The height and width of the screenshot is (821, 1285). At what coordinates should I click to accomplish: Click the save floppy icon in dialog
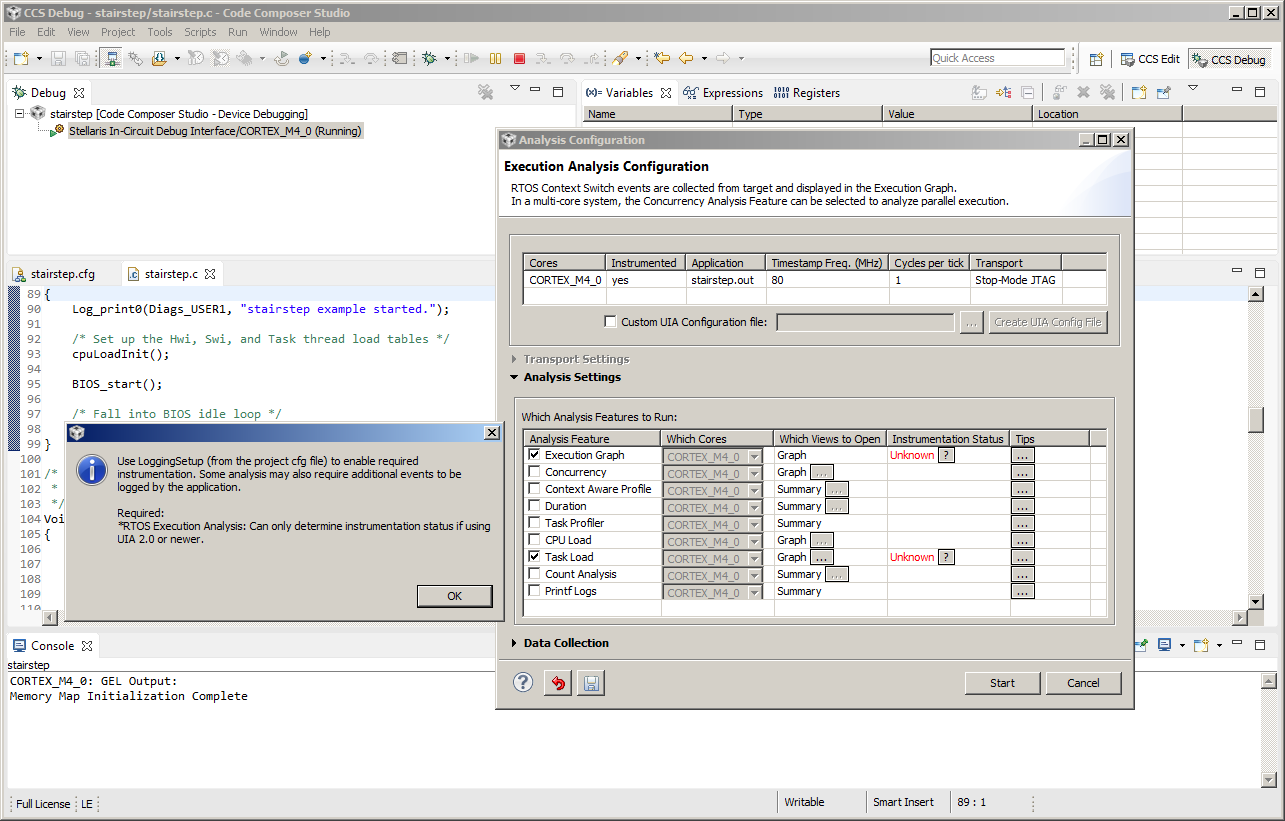tap(591, 683)
